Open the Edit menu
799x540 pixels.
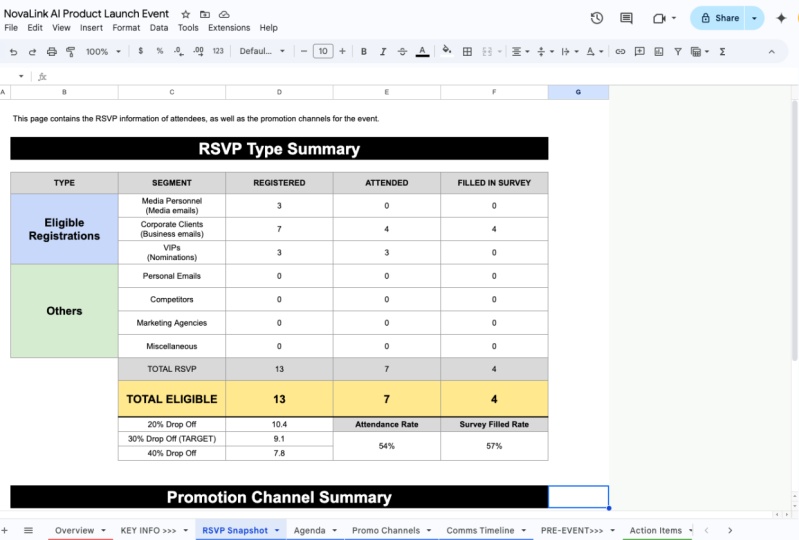click(35, 28)
